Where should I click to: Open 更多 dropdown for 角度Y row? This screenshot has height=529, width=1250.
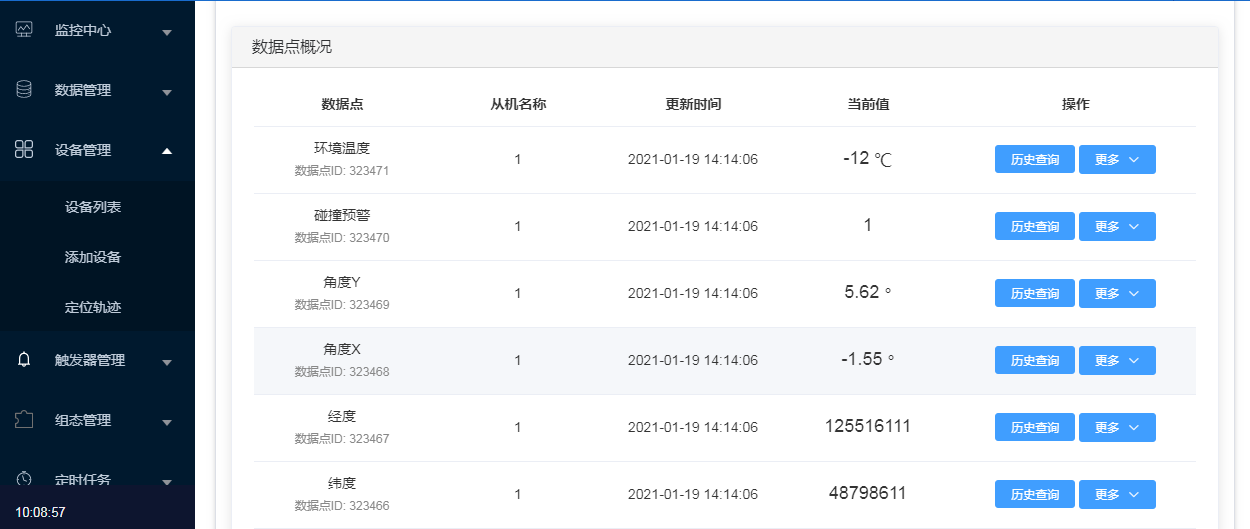pyautogui.click(x=1117, y=293)
